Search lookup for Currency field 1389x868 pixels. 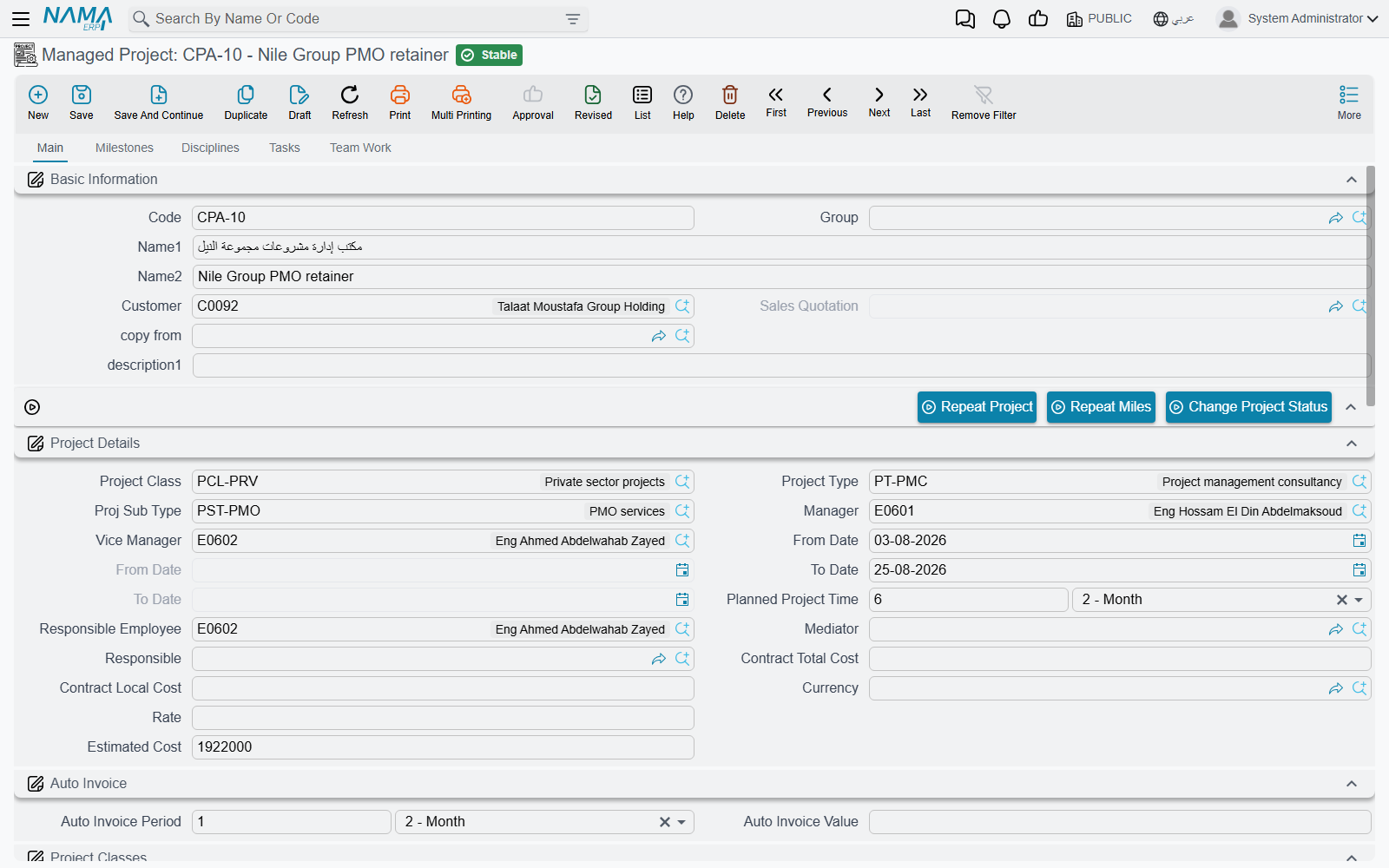pos(1359,688)
